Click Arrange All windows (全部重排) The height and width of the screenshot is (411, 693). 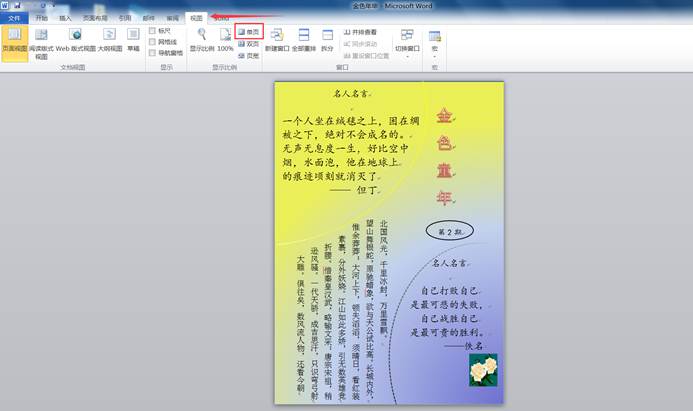(x=303, y=41)
